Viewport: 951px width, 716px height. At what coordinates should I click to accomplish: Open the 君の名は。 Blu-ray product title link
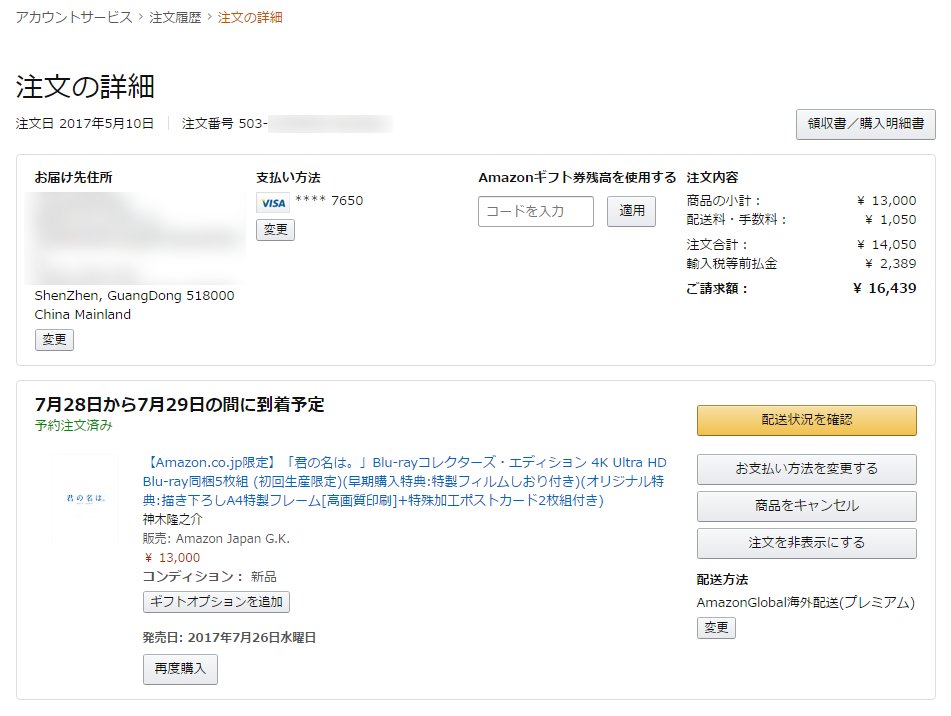[x=405, y=481]
